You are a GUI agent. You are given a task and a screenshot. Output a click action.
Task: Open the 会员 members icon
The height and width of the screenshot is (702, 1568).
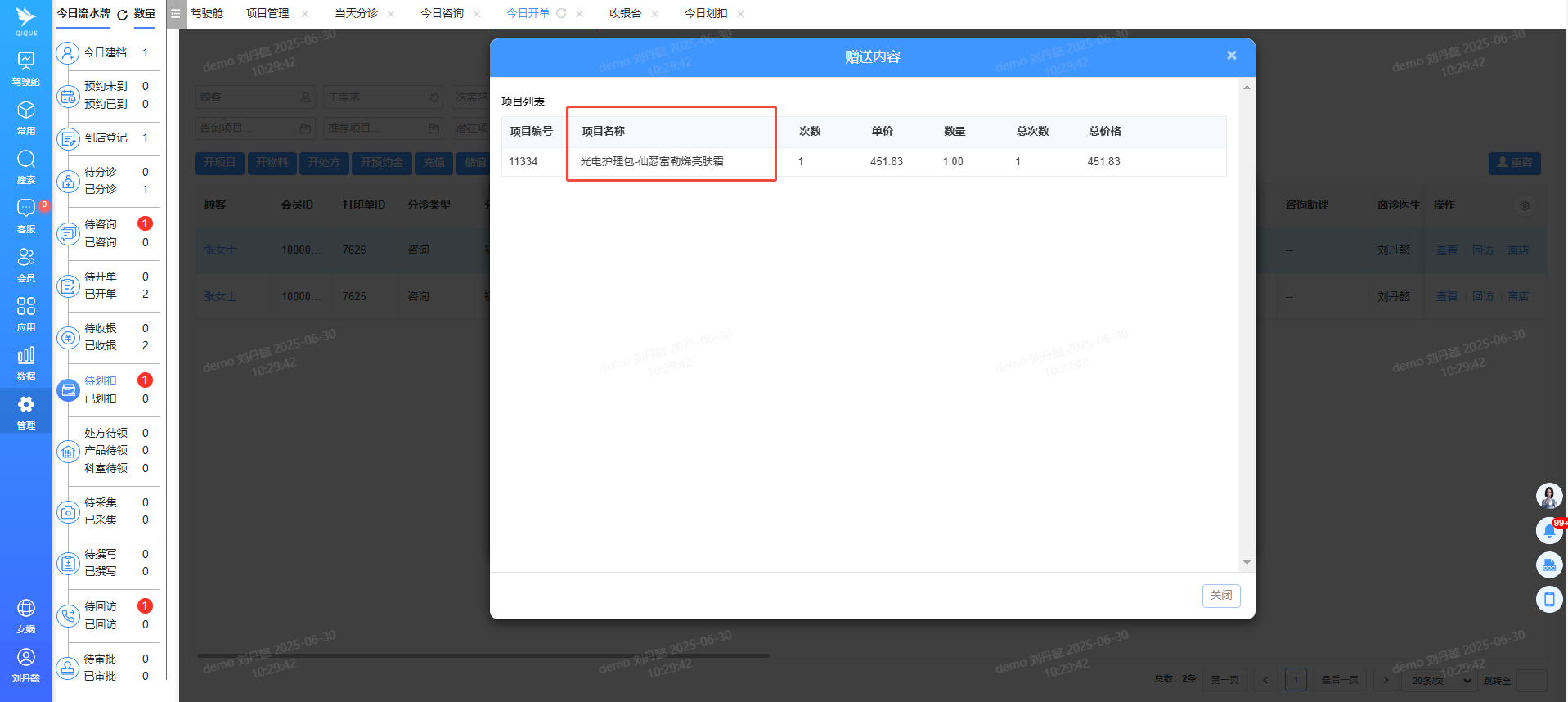click(26, 264)
